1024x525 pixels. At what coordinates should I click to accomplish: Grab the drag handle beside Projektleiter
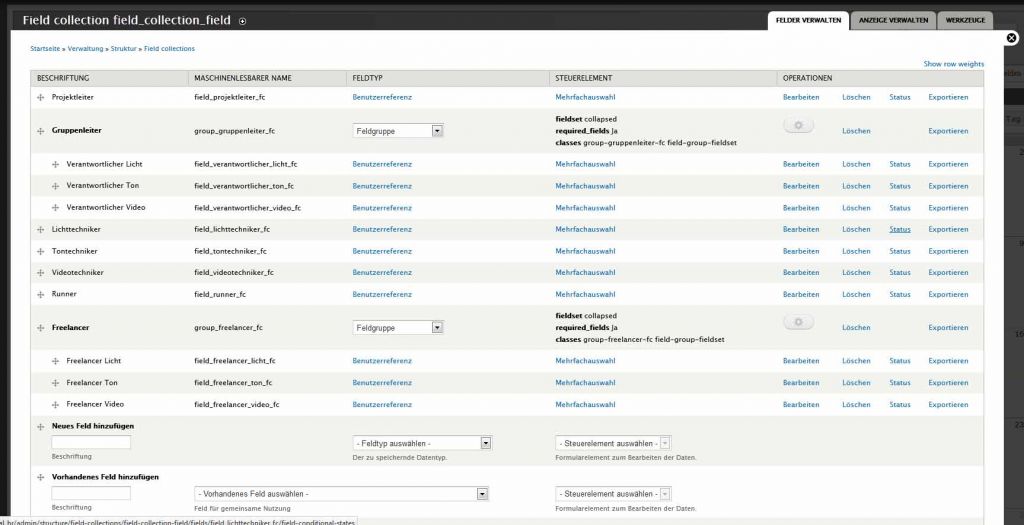pos(41,97)
